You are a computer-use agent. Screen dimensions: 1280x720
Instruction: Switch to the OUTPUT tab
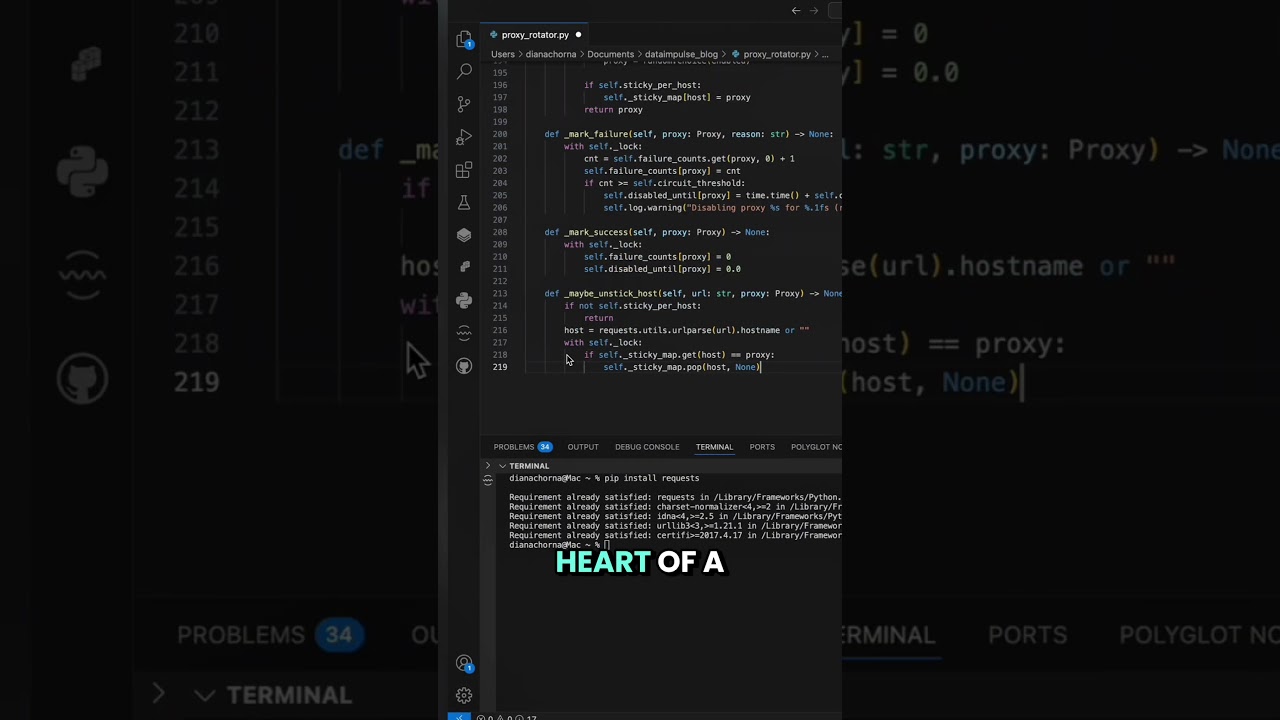[x=583, y=447]
